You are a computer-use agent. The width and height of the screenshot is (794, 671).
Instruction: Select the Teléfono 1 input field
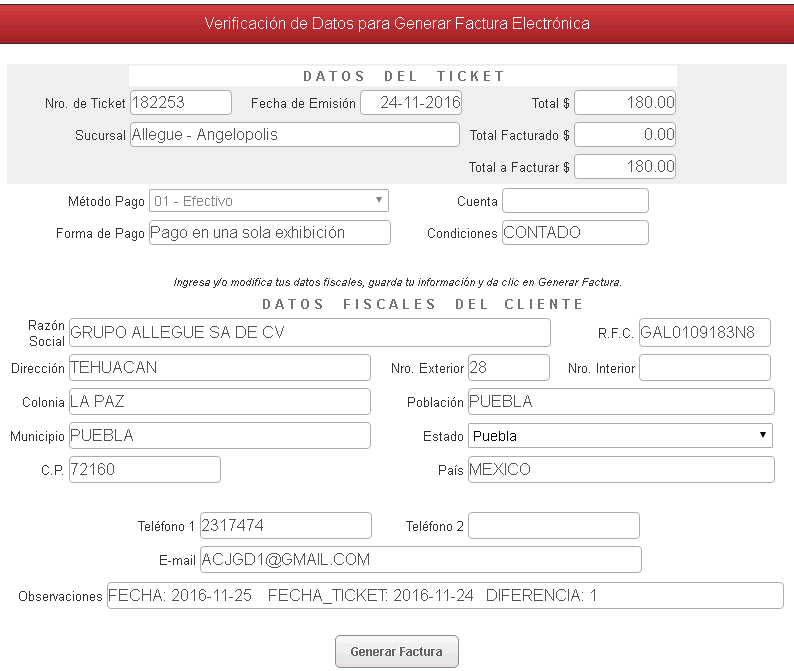pos(285,525)
